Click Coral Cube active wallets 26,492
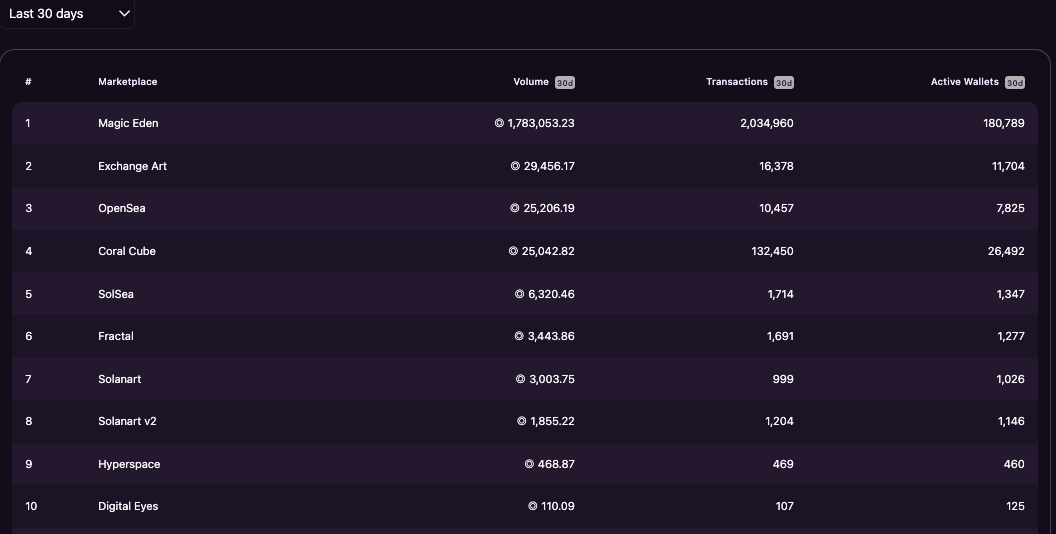Screen dimensions: 1056x534 [1006, 251]
